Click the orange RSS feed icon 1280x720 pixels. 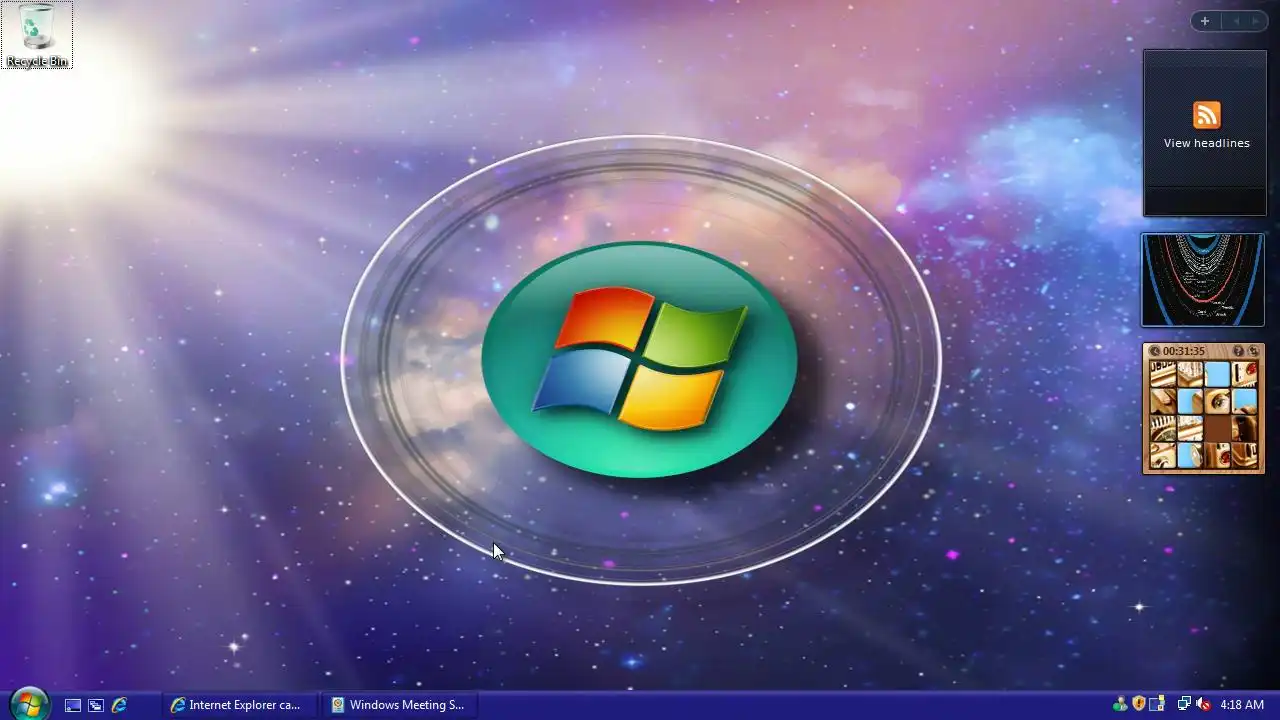click(x=1206, y=114)
